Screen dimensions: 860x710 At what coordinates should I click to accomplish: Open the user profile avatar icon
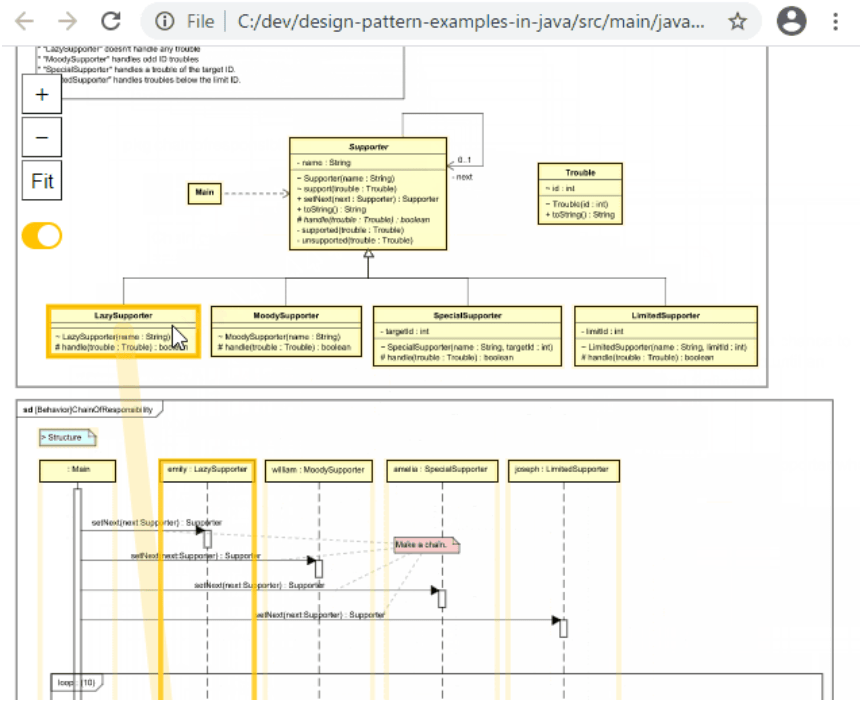point(792,21)
